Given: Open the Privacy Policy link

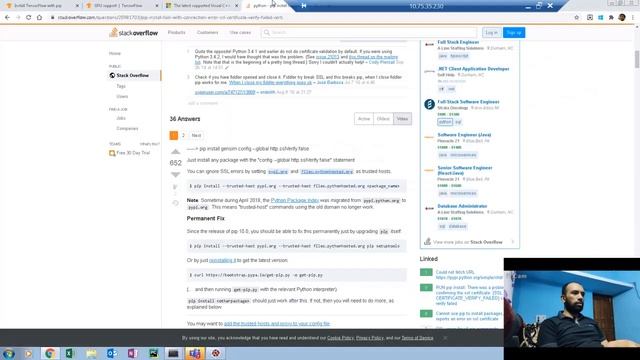Looking at the screenshot, I should tap(369, 338).
